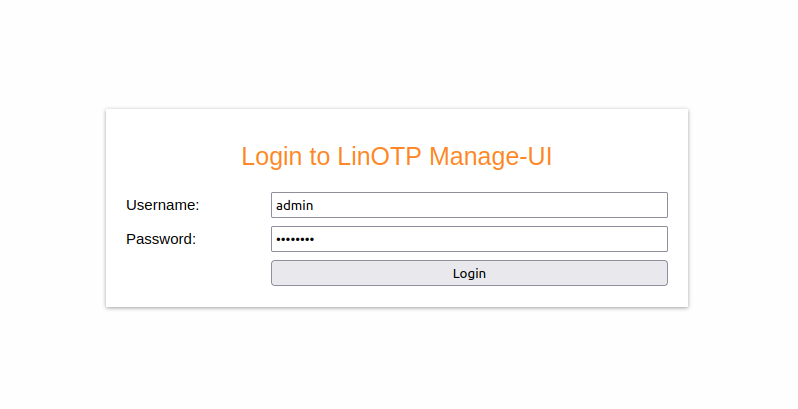The image size is (798, 409).
Task: Click the left edge of the Login button
Action: pos(278,273)
